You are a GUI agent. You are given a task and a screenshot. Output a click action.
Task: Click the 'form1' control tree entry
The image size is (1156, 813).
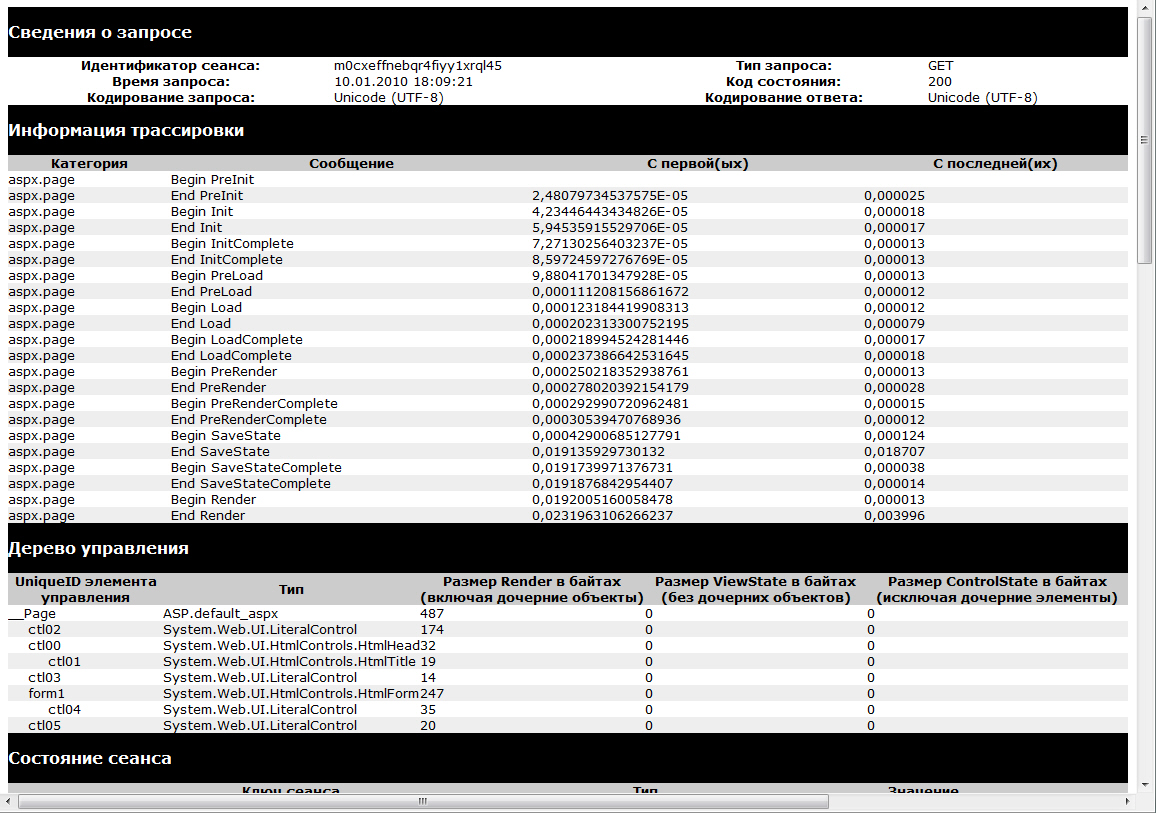click(46, 694)
